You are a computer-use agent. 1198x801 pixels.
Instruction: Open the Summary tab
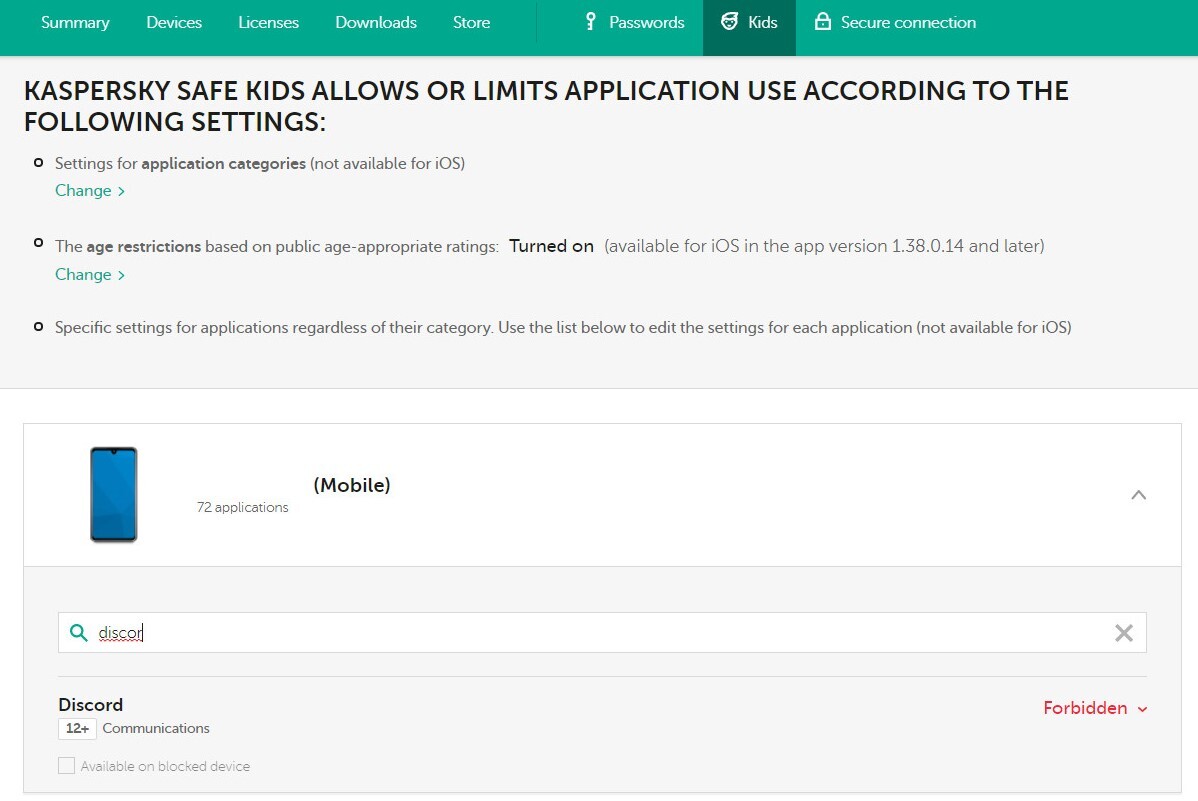coord(75,22)
